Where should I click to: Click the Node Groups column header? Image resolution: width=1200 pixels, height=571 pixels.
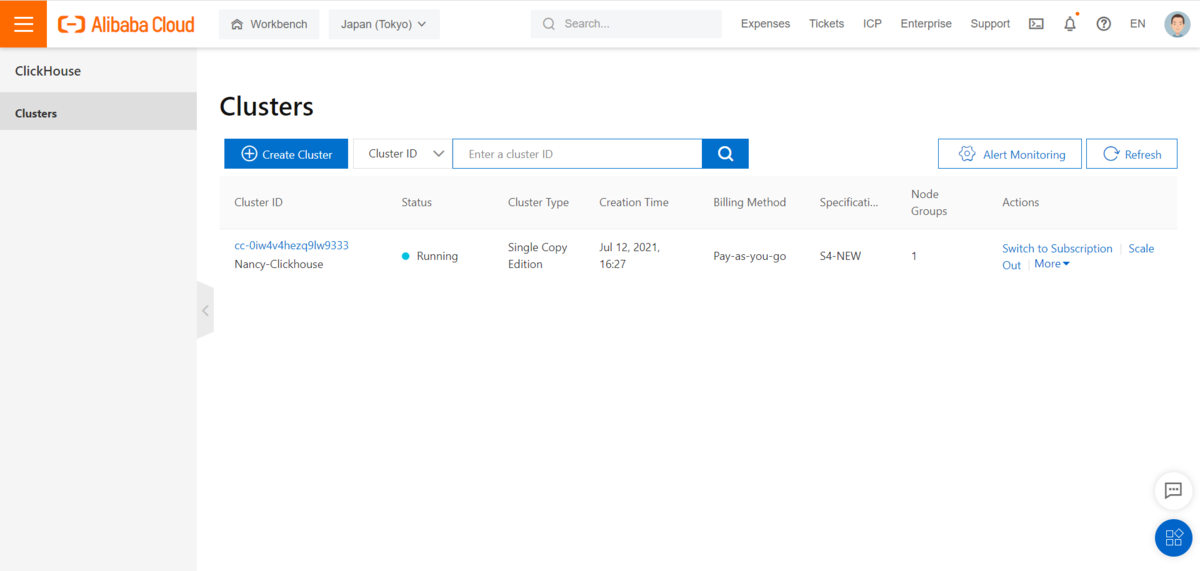tap(929, 202)
